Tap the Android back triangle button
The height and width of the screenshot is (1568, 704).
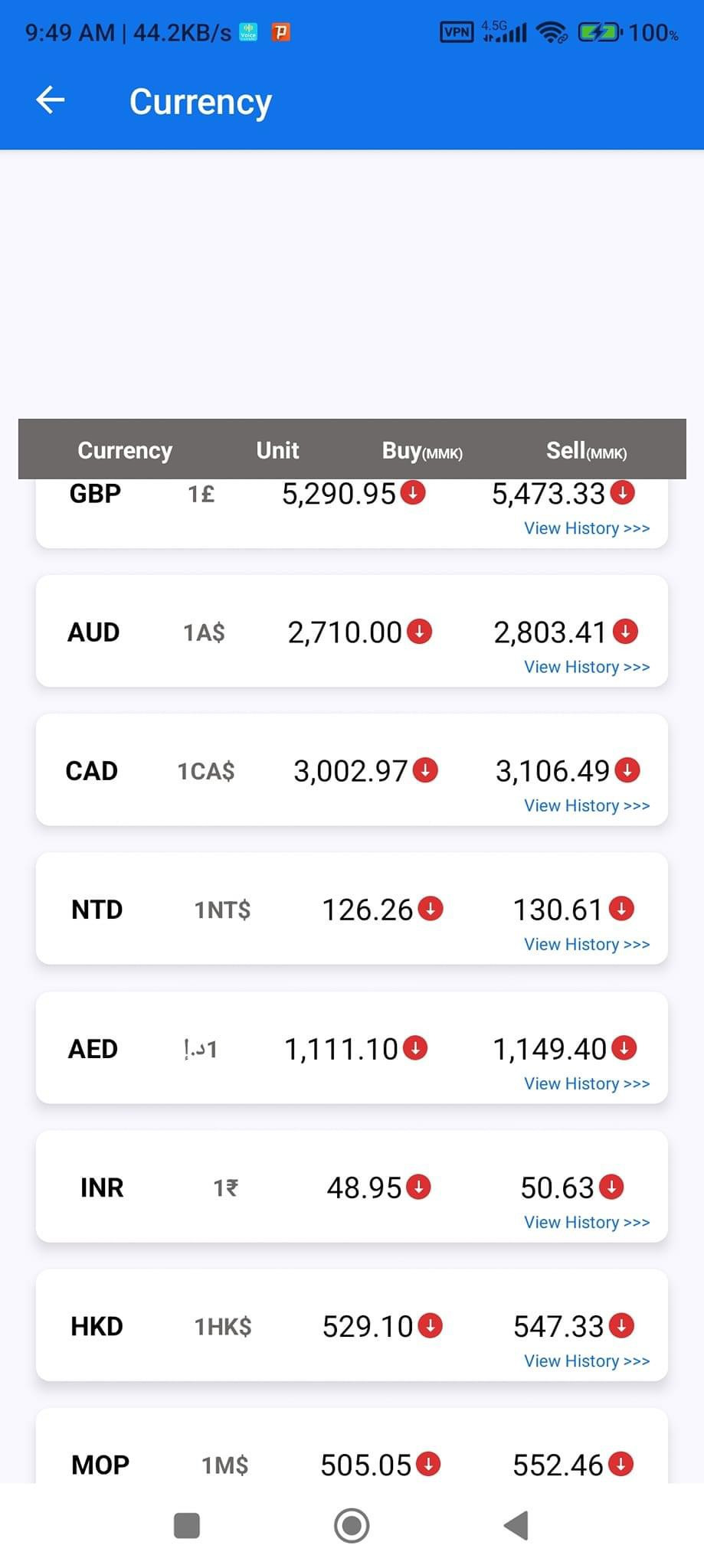[516, 1525]
